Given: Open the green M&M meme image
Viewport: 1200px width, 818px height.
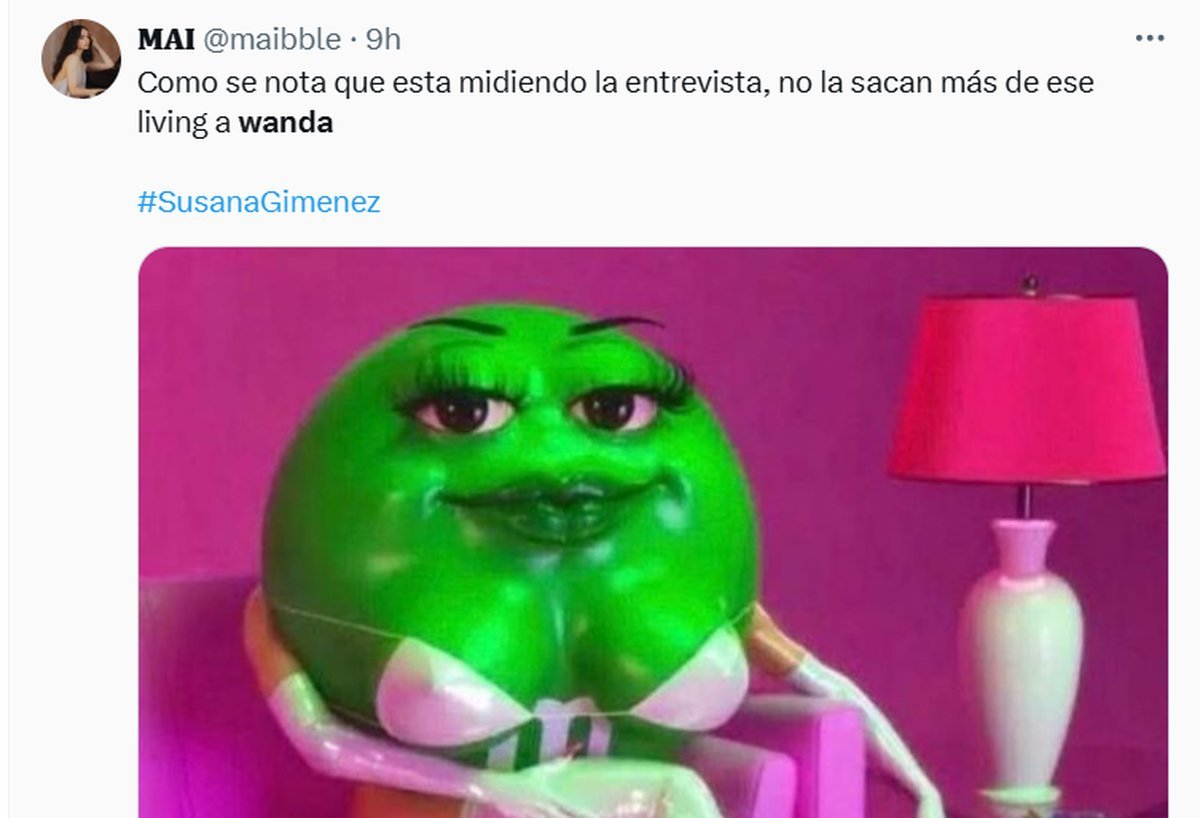Looking at the screenshot, I should pyautogui.click(x=652, y=532).
